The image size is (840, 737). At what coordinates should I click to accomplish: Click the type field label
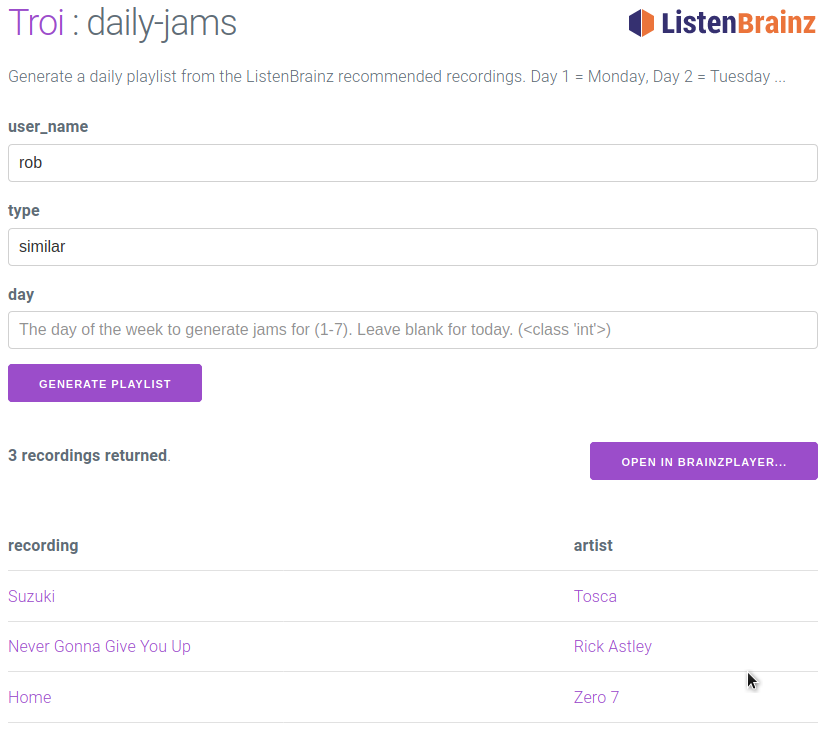pyautogui.click(x=24, y=210)
